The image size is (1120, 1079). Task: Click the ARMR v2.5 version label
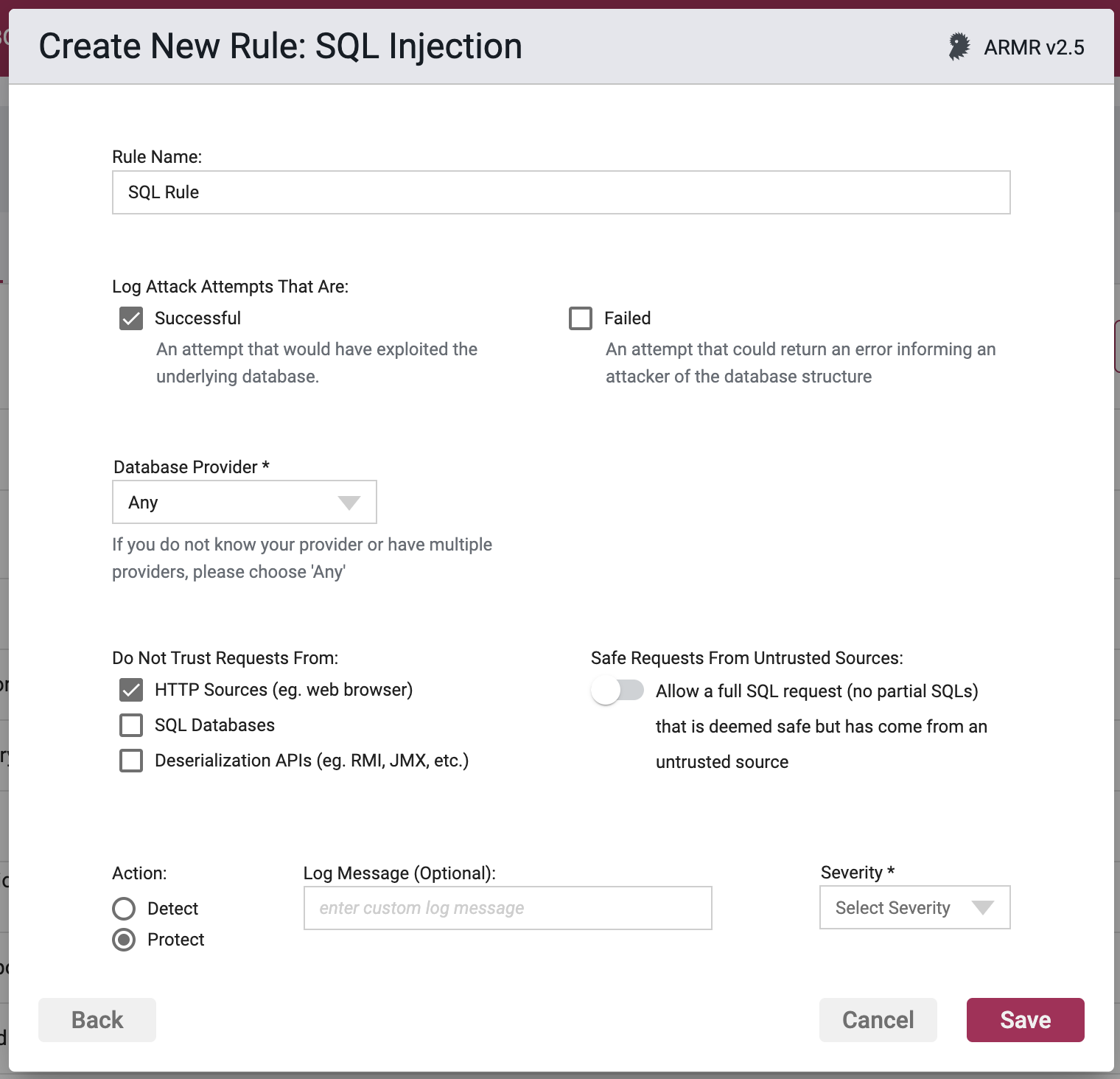1035,47
